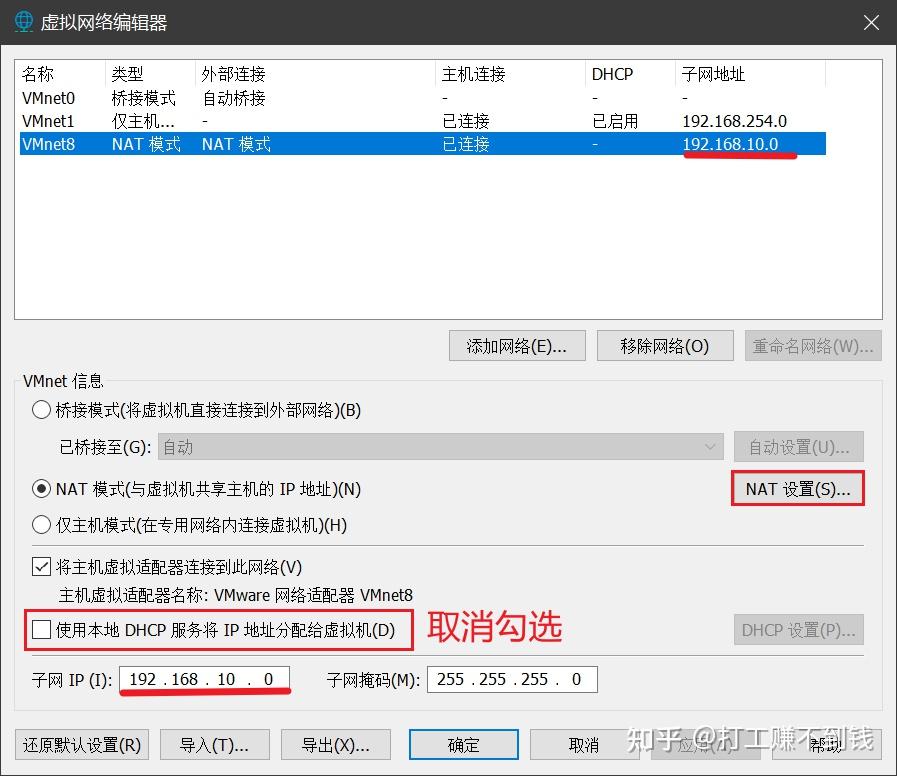The width and height of the screenshot is (897, 776).
Task: Click the 自动桥接 cell of VMnet0
Action: 234,98
